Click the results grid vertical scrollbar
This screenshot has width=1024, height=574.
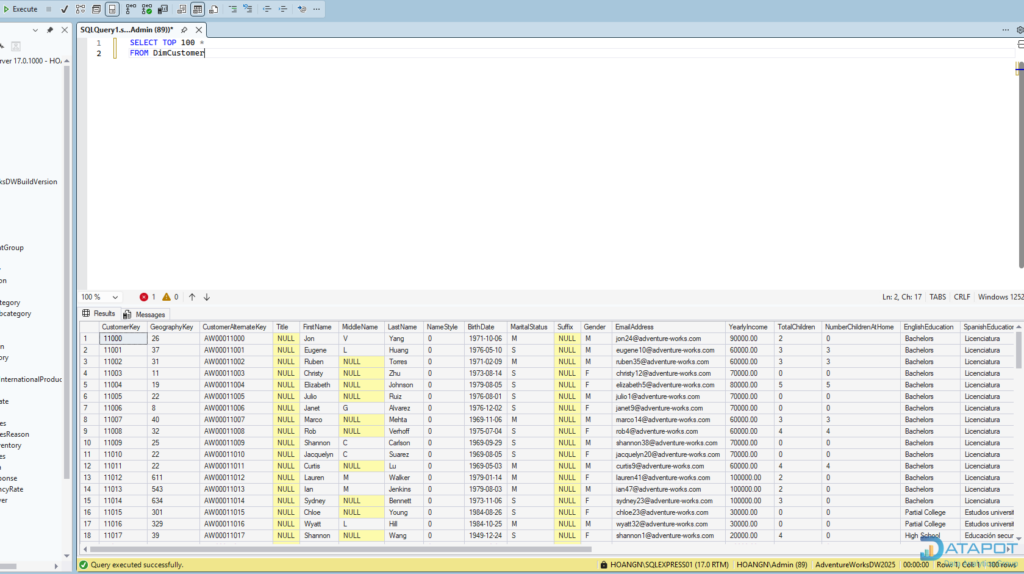(1018, 353)
